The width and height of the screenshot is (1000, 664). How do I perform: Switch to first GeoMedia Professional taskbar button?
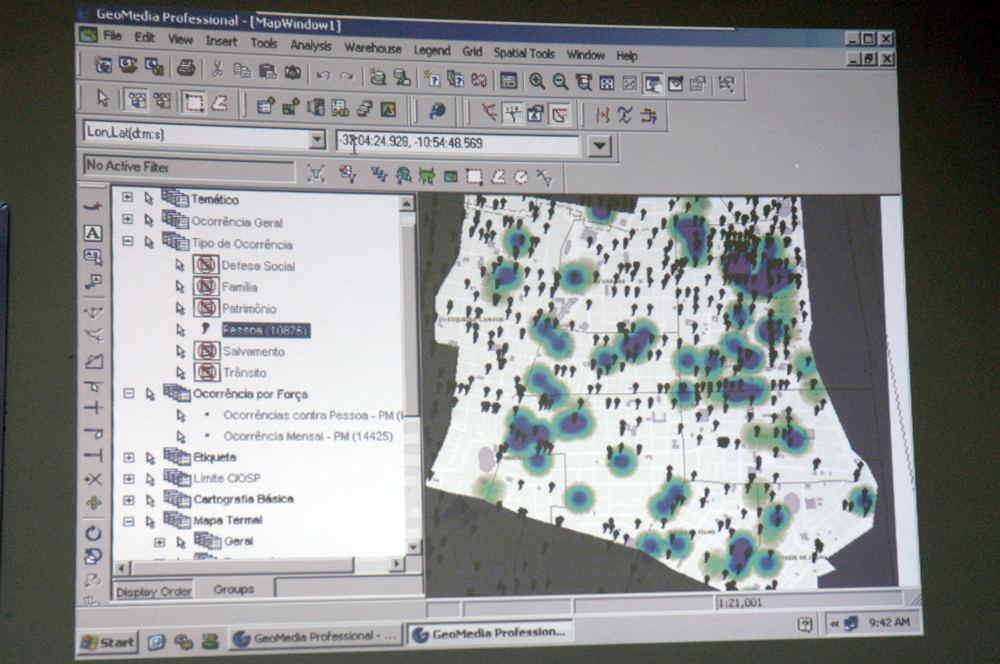click(315, 637)
